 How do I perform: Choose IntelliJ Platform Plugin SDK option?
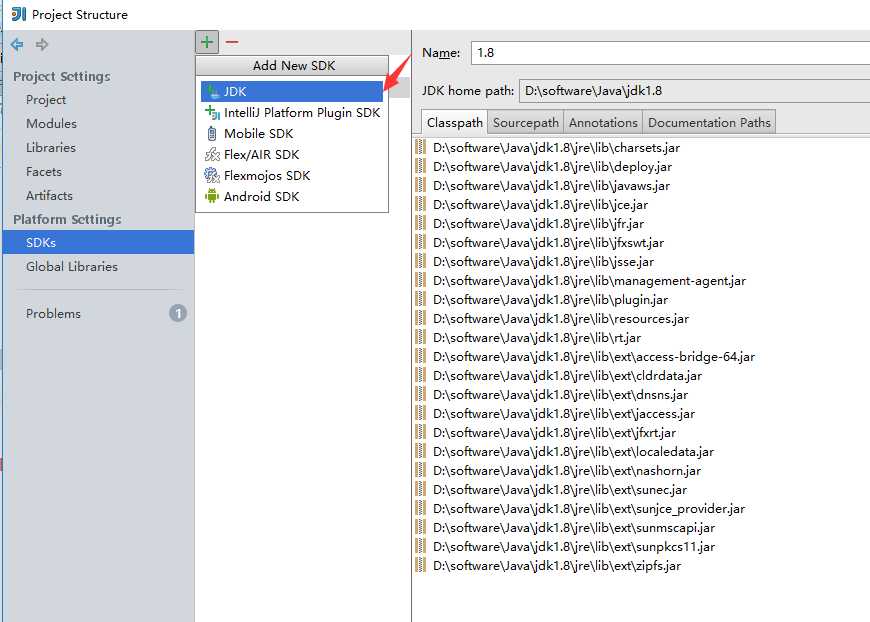tap(292, 113)
